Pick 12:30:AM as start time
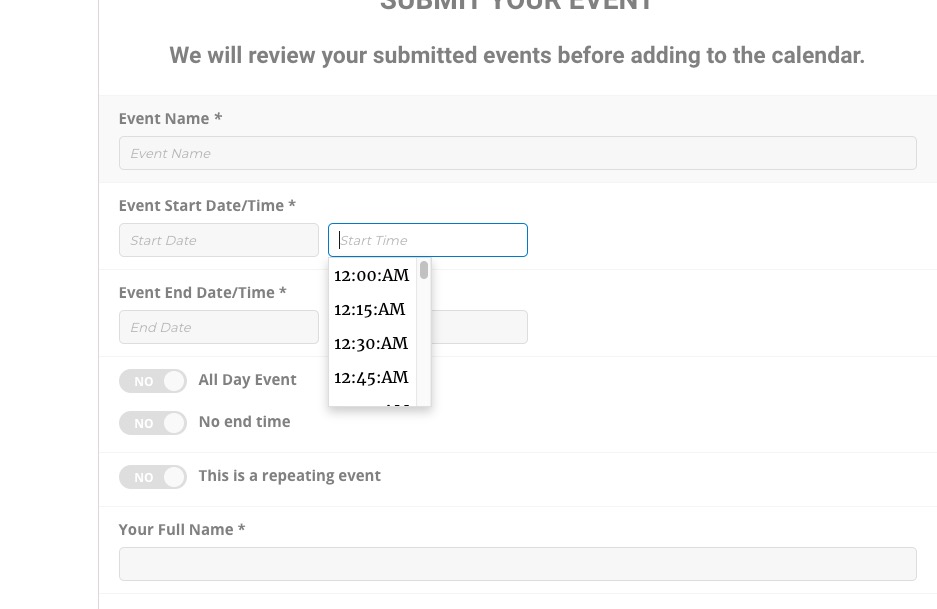The height and width of the screenshot is (609, 937). (371, 344)
